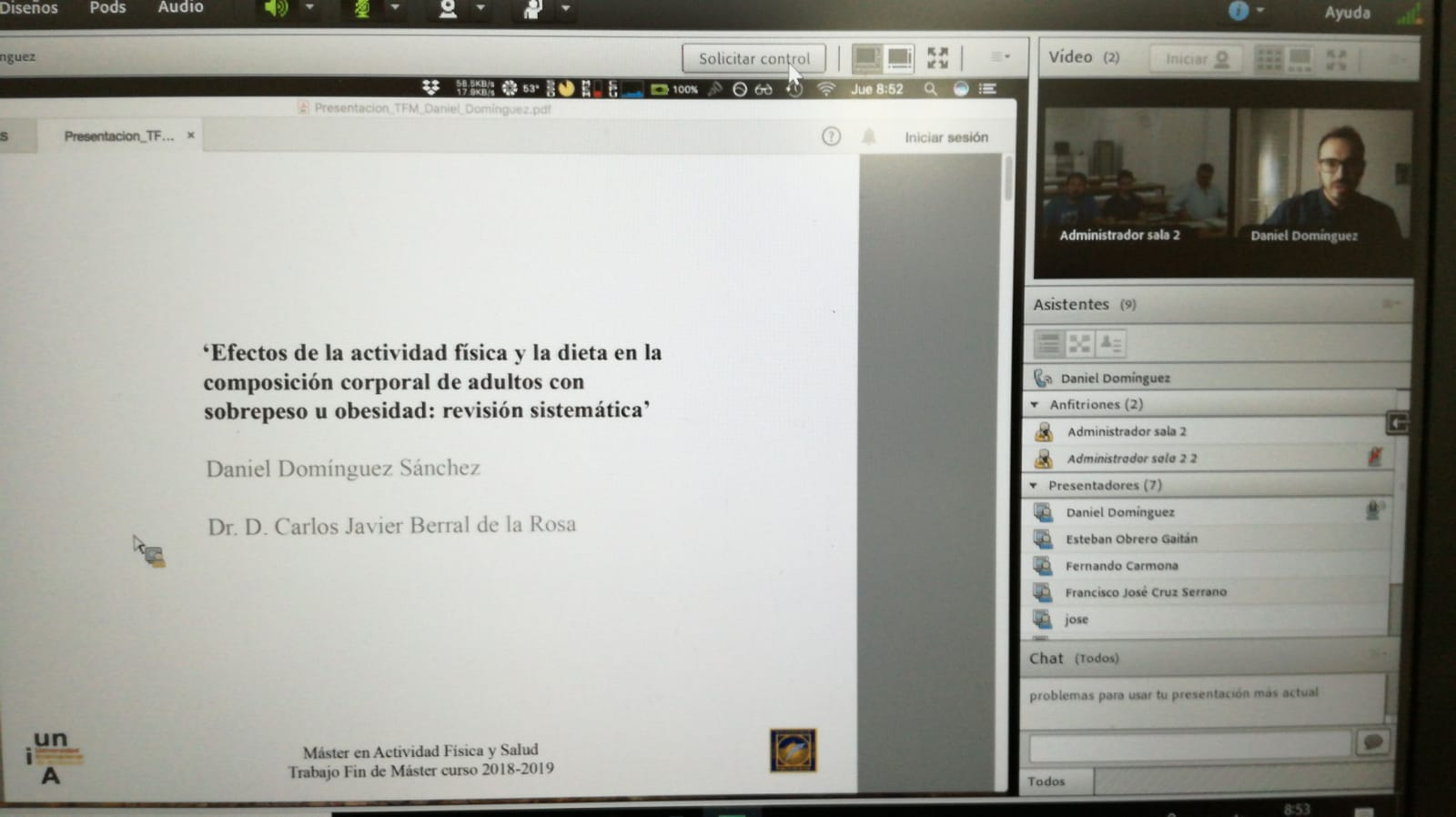Mute the speaker audio icon

click(275, 8)
